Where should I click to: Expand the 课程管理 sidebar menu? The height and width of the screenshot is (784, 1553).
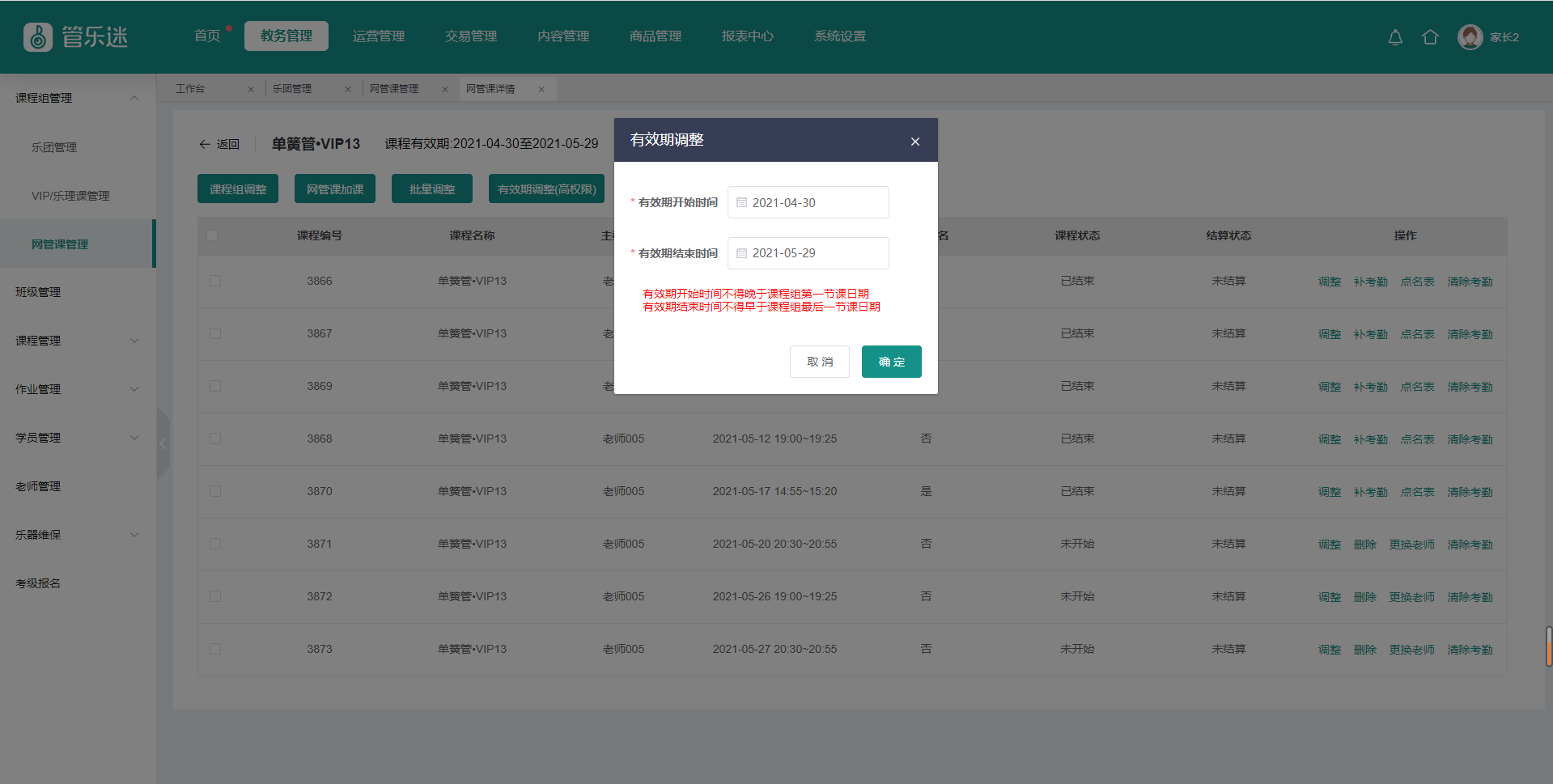(134, 341)
